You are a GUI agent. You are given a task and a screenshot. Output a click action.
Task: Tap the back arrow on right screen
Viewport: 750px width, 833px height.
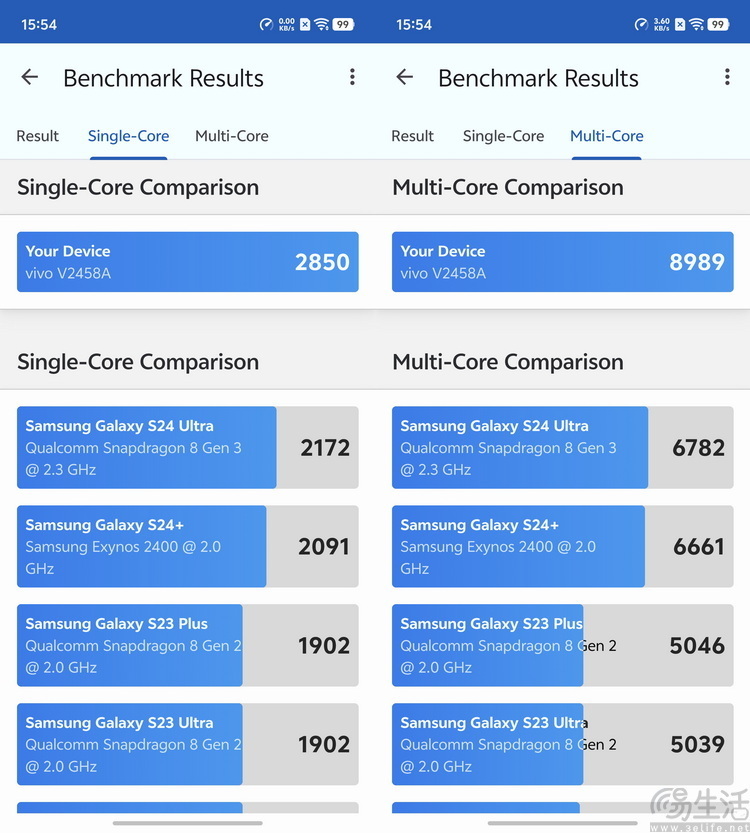(405, 78)
